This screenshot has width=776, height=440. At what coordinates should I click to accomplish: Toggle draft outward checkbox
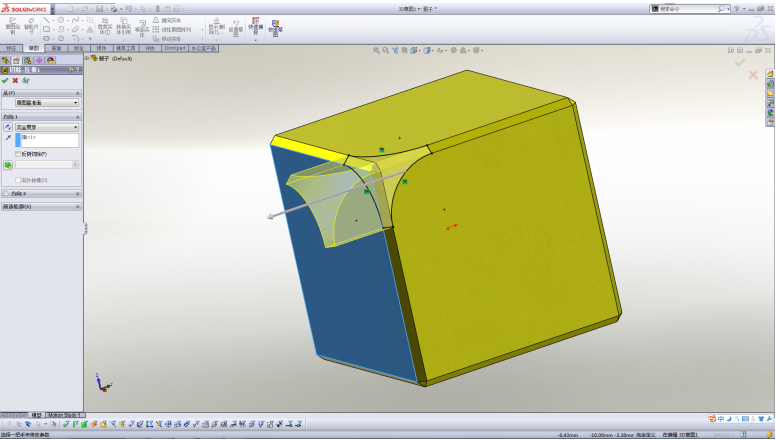(18, 180)
